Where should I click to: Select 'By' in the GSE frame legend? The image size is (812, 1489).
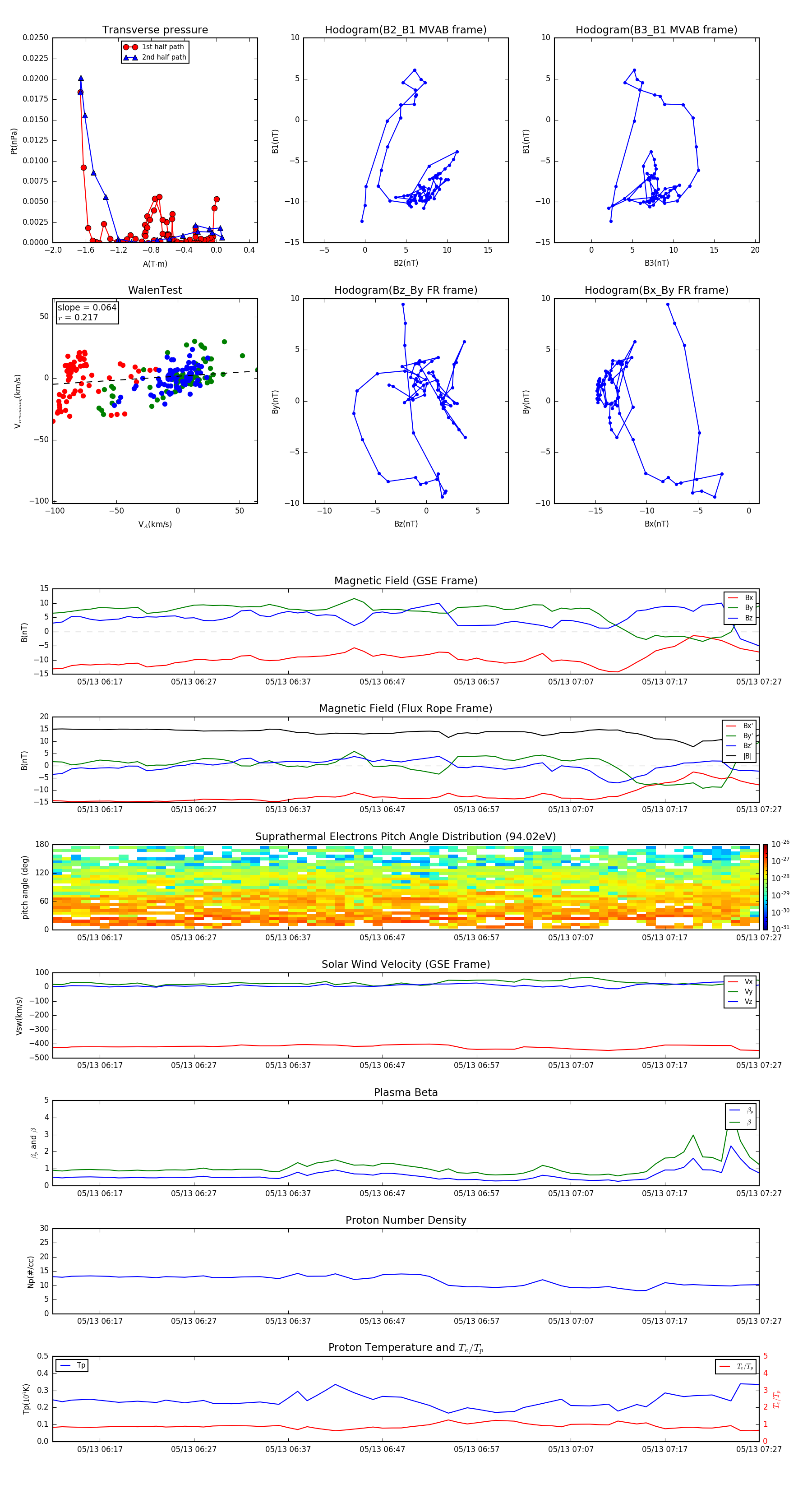coord(740,607)
